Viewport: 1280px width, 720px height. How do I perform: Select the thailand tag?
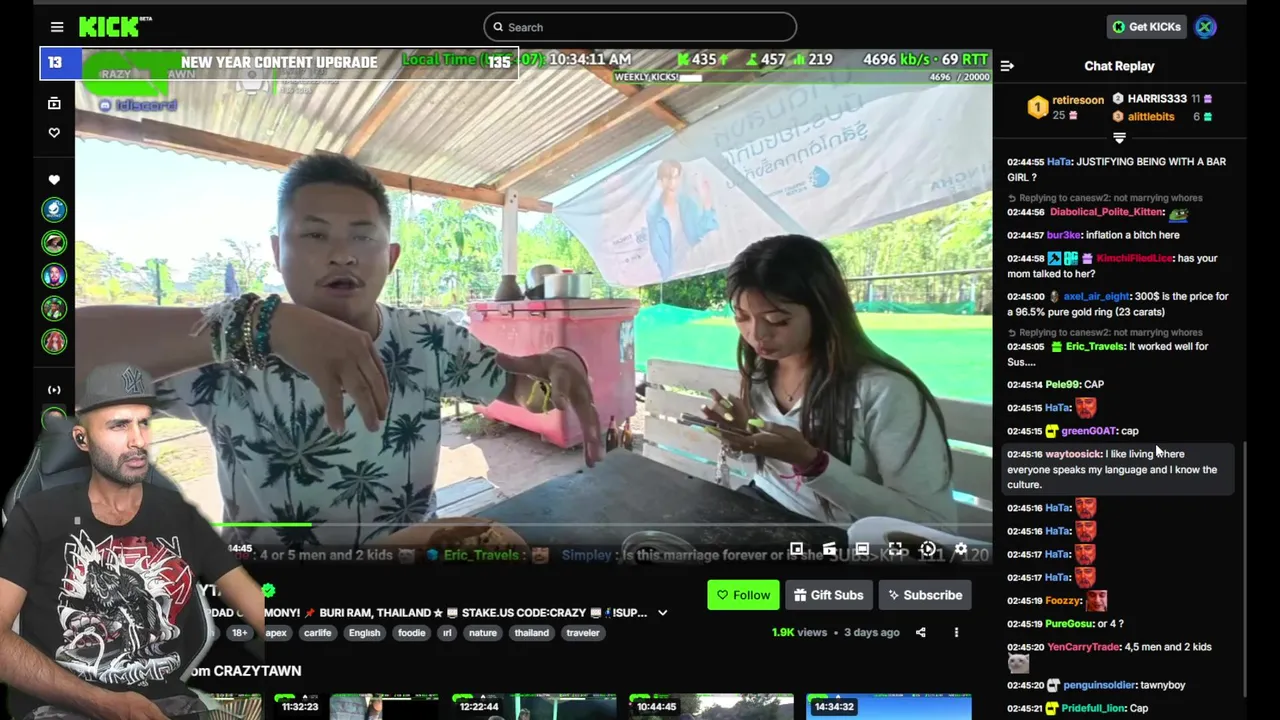pos(531,633)
